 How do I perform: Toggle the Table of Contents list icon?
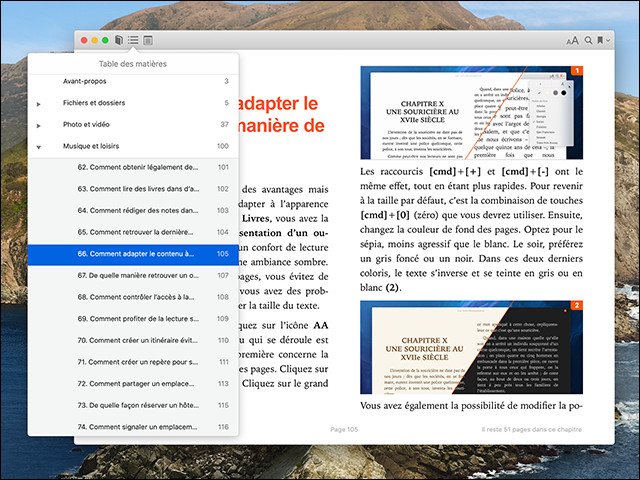(x=133, y=40)
